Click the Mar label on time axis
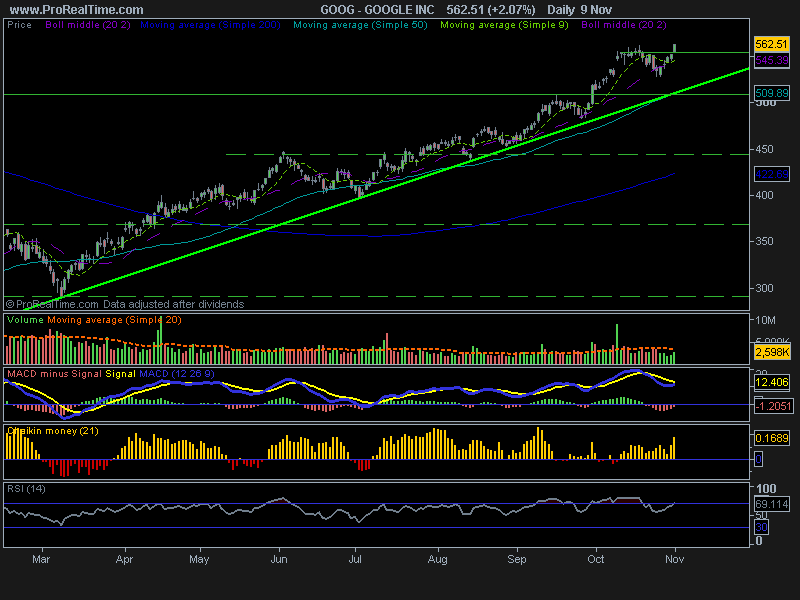Viewport: 800px width, 600px height. coord(41,559)
